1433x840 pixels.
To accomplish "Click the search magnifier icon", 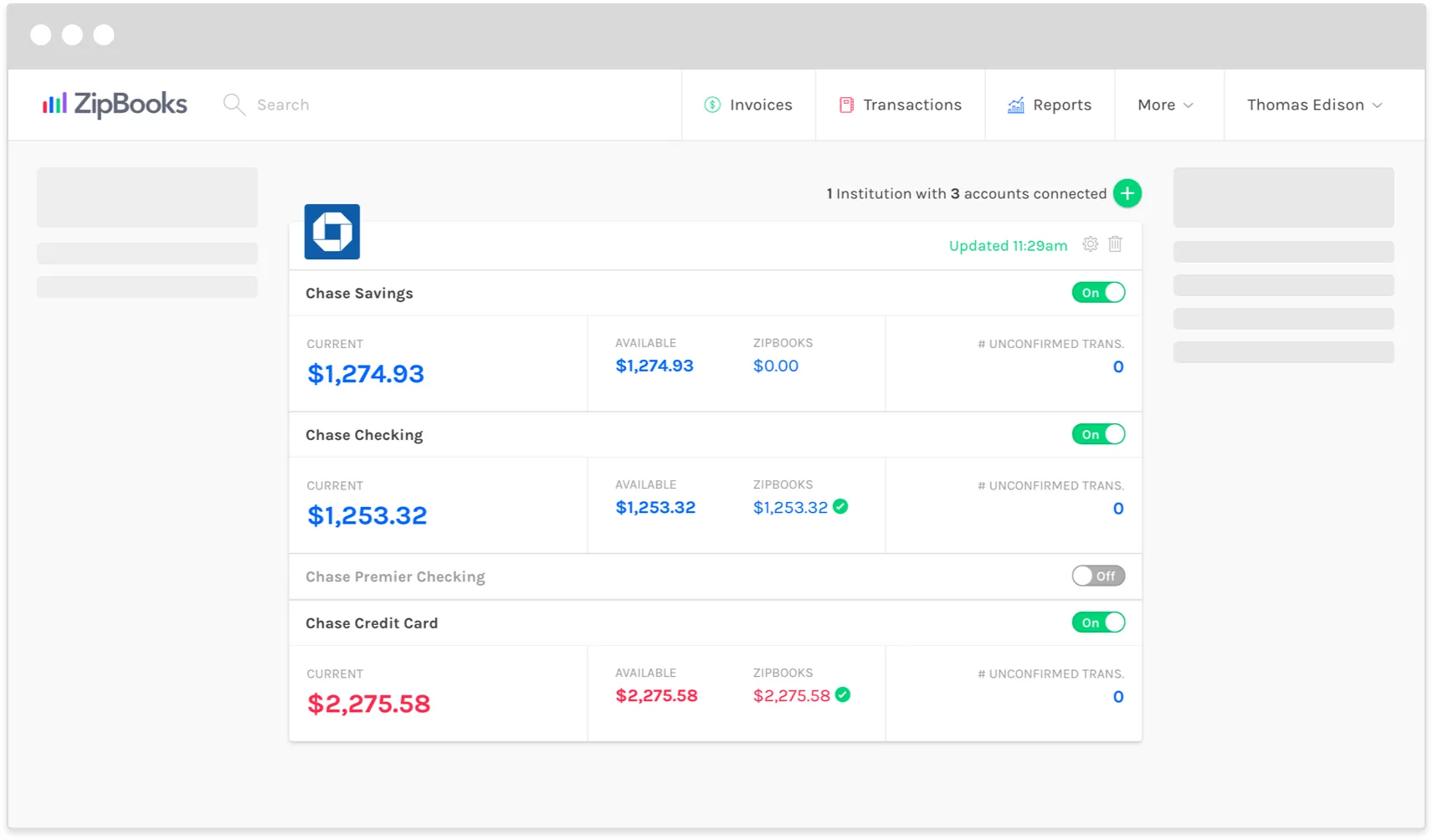I will [x=234, y=105].
